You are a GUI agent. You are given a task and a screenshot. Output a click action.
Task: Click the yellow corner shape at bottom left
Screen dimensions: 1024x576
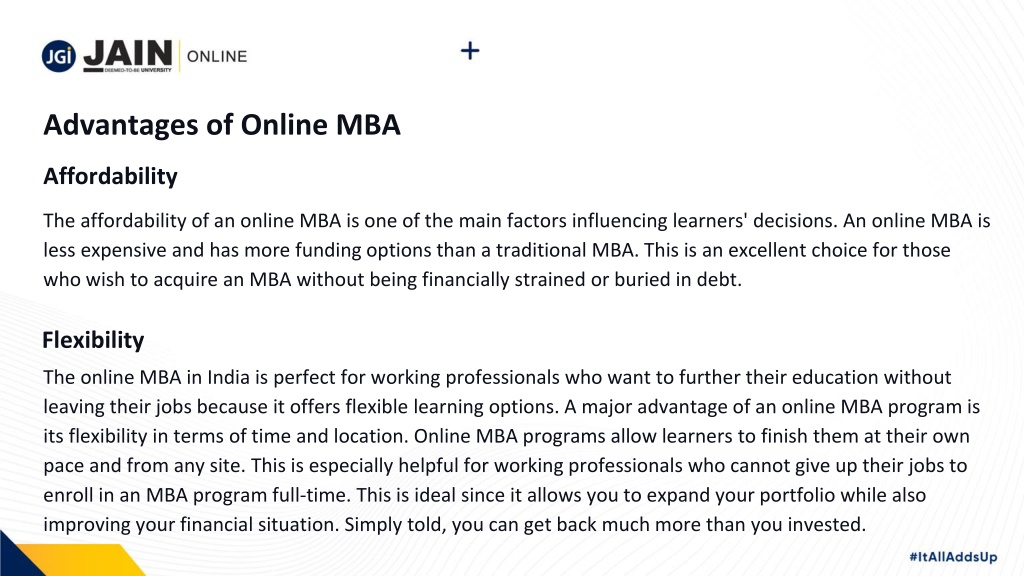pyautogui.click(x=85, y=560)
